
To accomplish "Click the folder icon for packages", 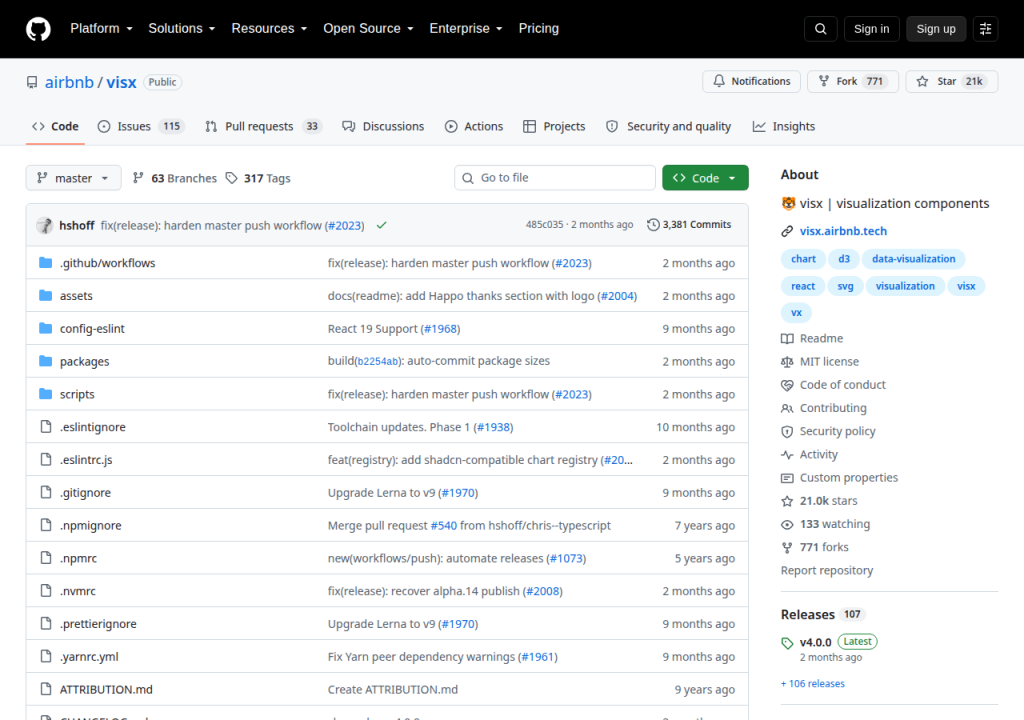I will point(45,361).
